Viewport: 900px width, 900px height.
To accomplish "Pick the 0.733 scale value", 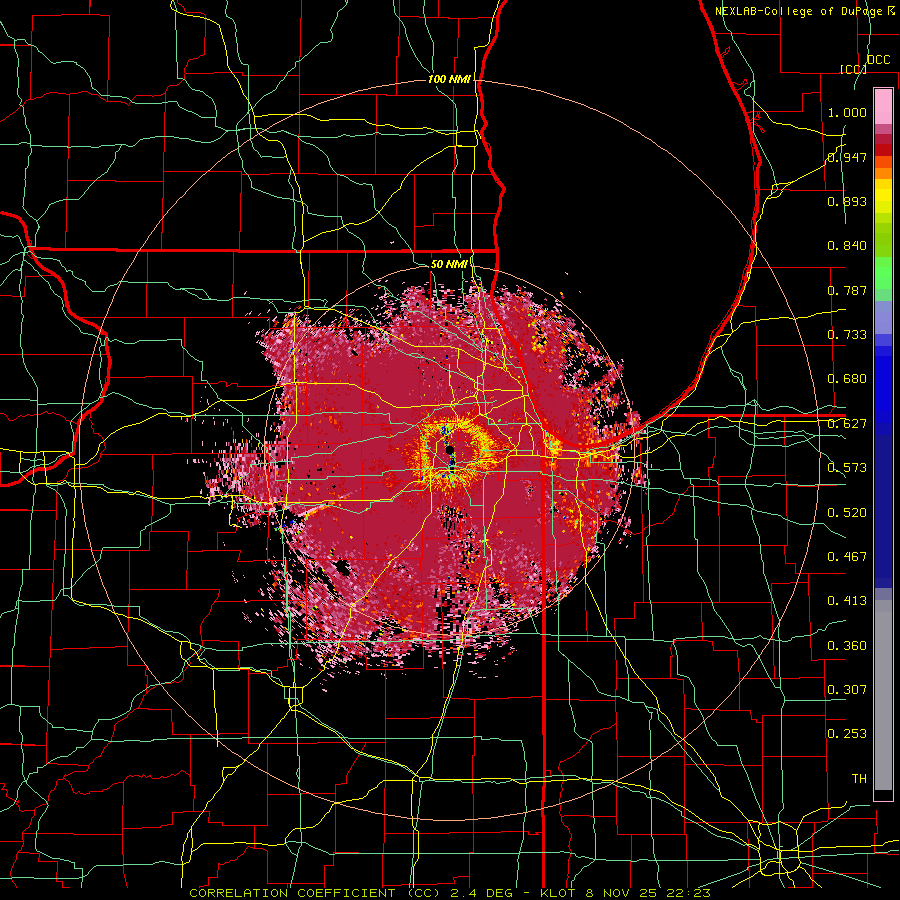I will (x=847, y=335).
